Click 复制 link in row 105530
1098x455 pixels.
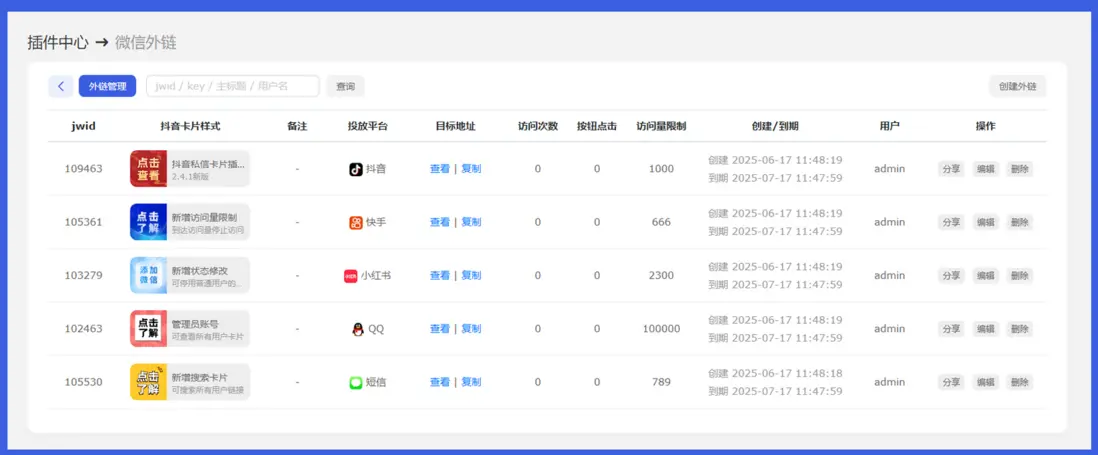pyautogui.click(x=471, y=382)
